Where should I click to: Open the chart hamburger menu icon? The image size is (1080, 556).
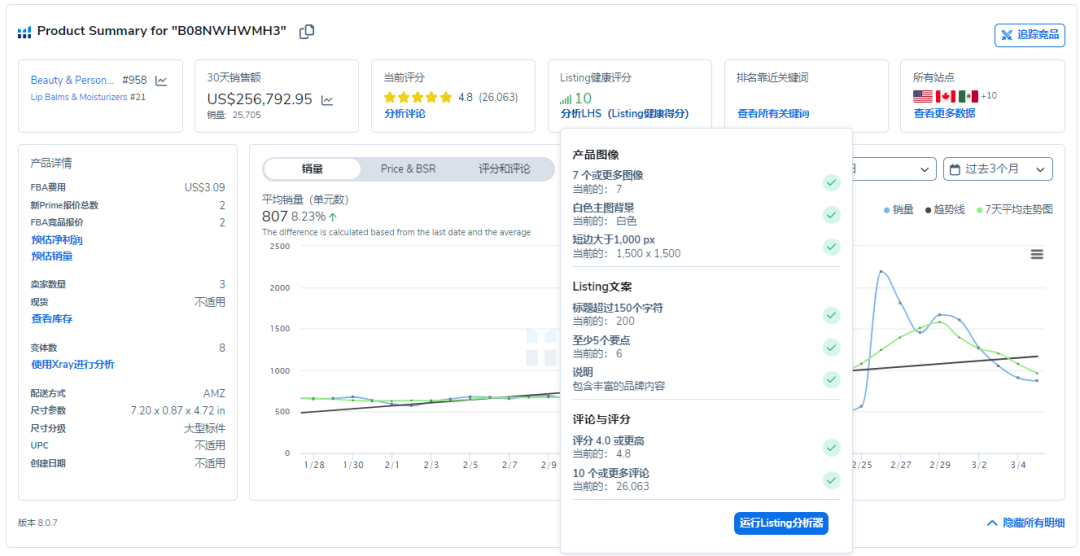(x=1037, y=254)
